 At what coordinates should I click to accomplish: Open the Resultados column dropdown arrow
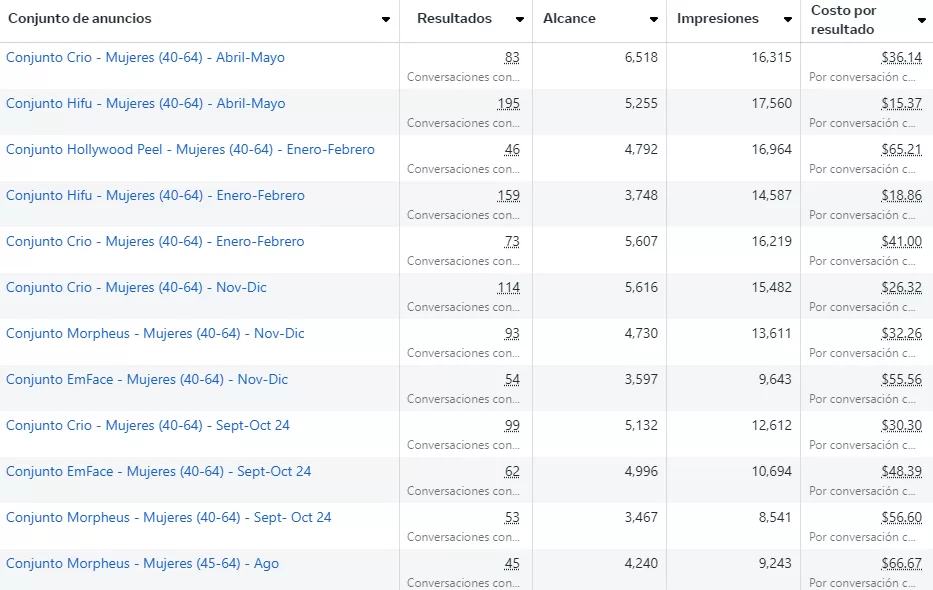(x=519, y=20)
